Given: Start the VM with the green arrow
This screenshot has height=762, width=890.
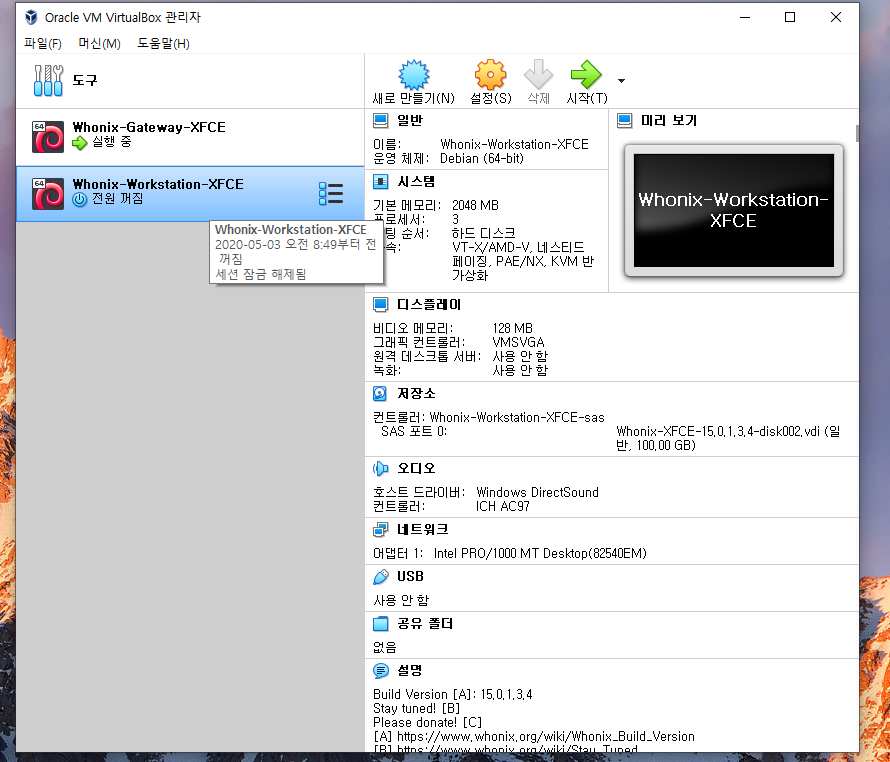Looking at the screenshot, I should pyautogui.click(x=586, y=75).
